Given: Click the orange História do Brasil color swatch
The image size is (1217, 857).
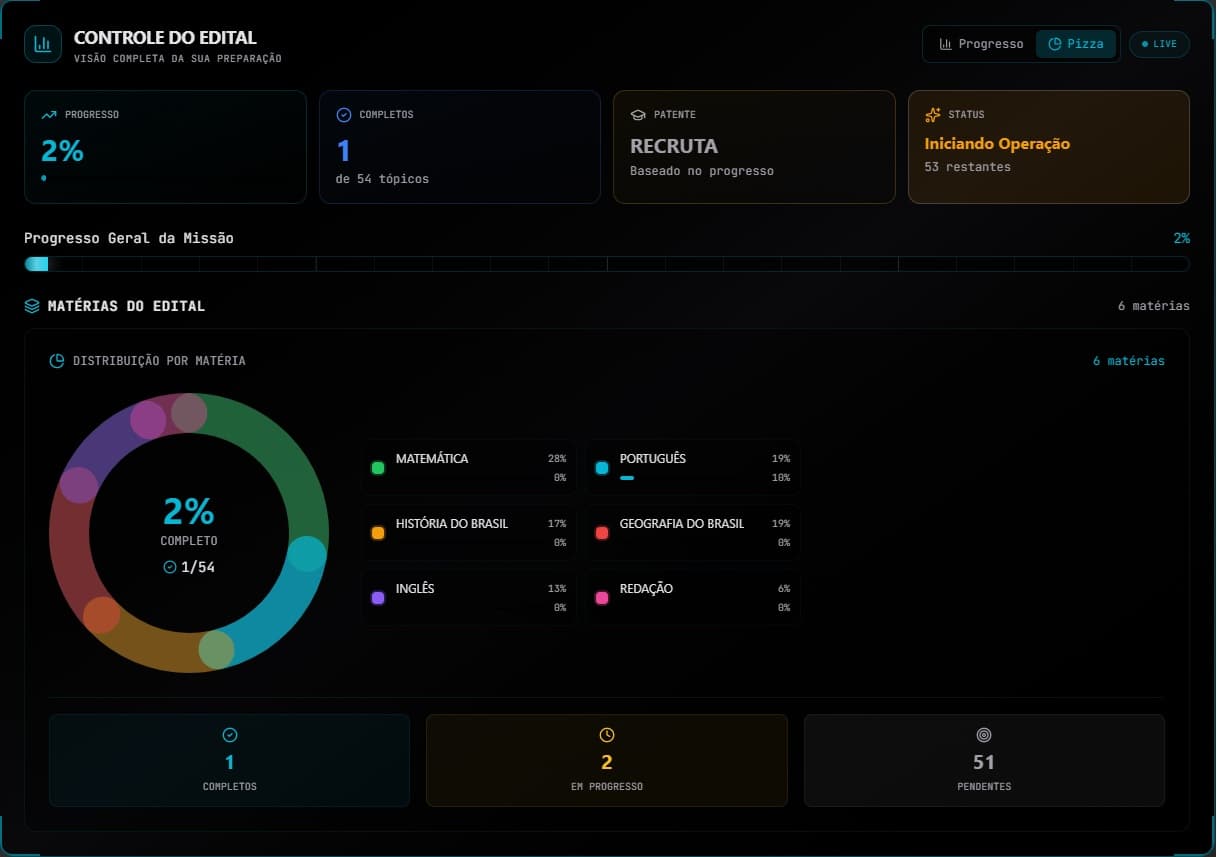Looking at the screenshot, I should (378, 533).
